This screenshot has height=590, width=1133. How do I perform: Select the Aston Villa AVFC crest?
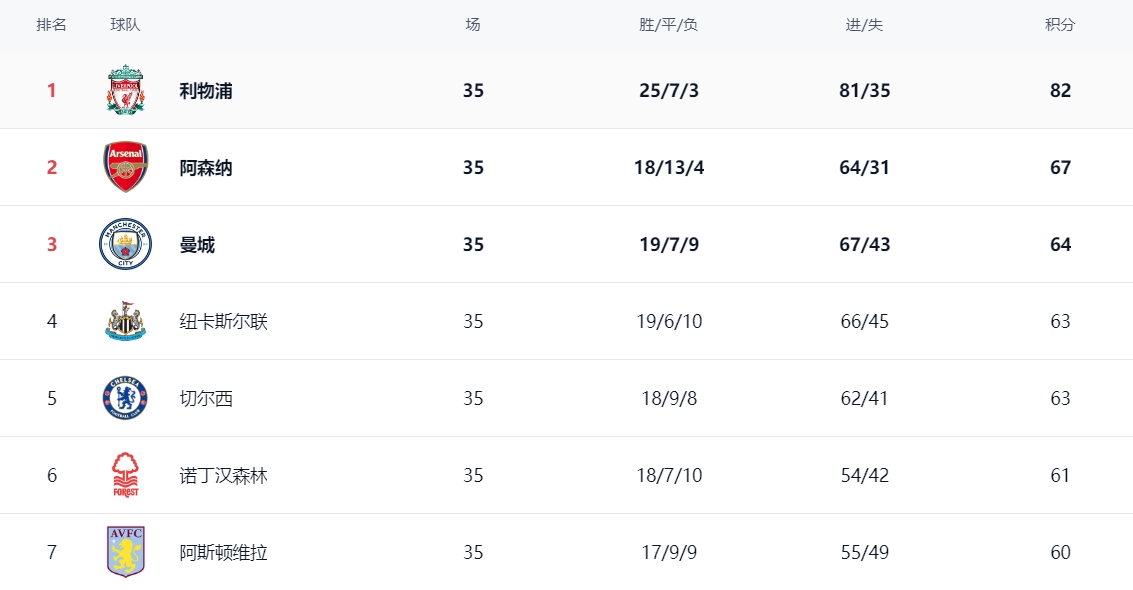(125, 552)
